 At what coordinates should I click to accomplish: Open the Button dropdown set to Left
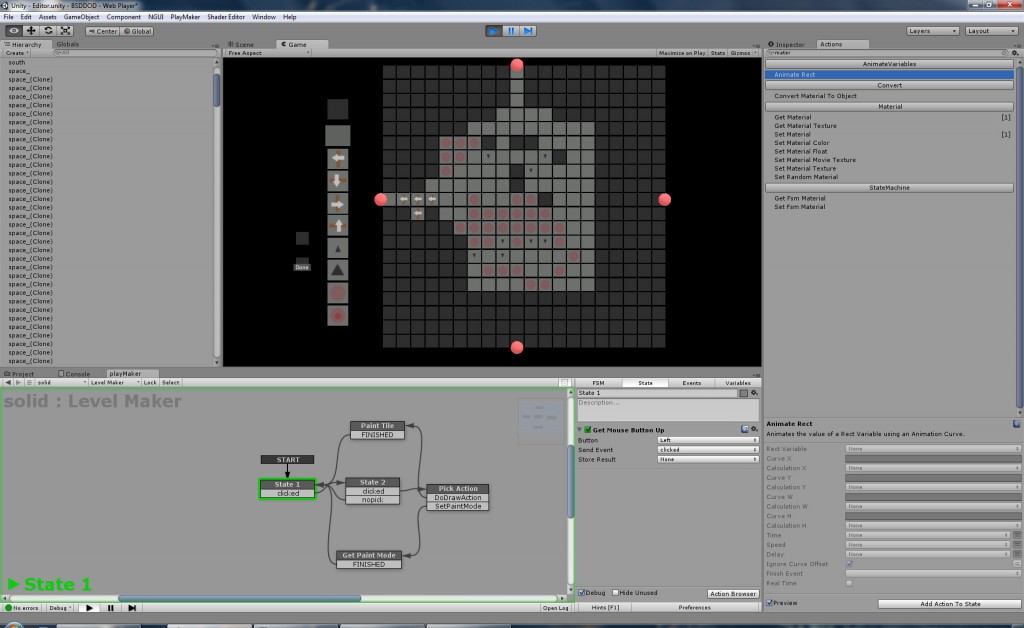[708, 440]
